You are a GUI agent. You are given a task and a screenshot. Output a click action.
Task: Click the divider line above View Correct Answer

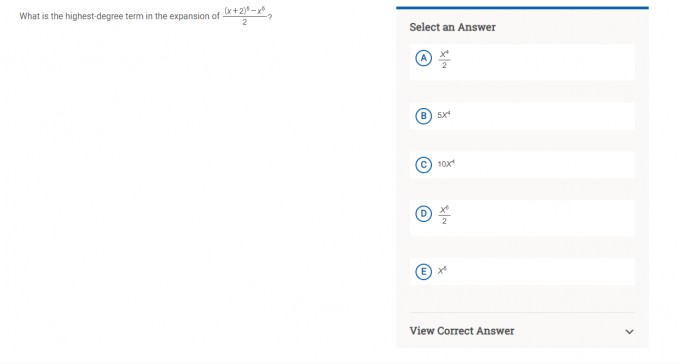[522, 312]
